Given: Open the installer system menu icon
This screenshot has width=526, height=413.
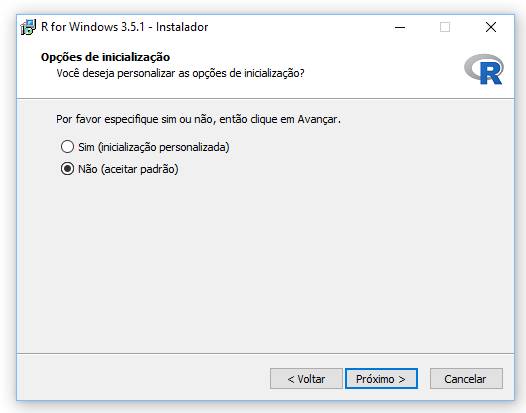Looking at the screenshot, I should pos(28,27).
